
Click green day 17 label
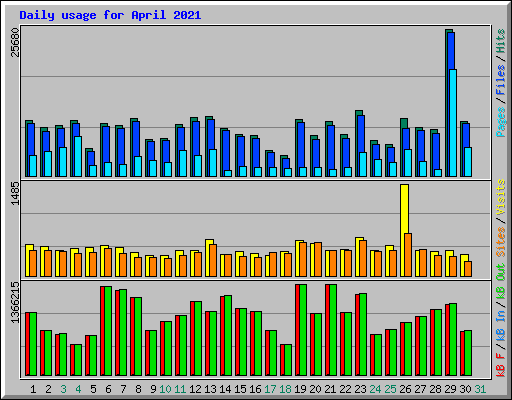(x=270, y=389)
